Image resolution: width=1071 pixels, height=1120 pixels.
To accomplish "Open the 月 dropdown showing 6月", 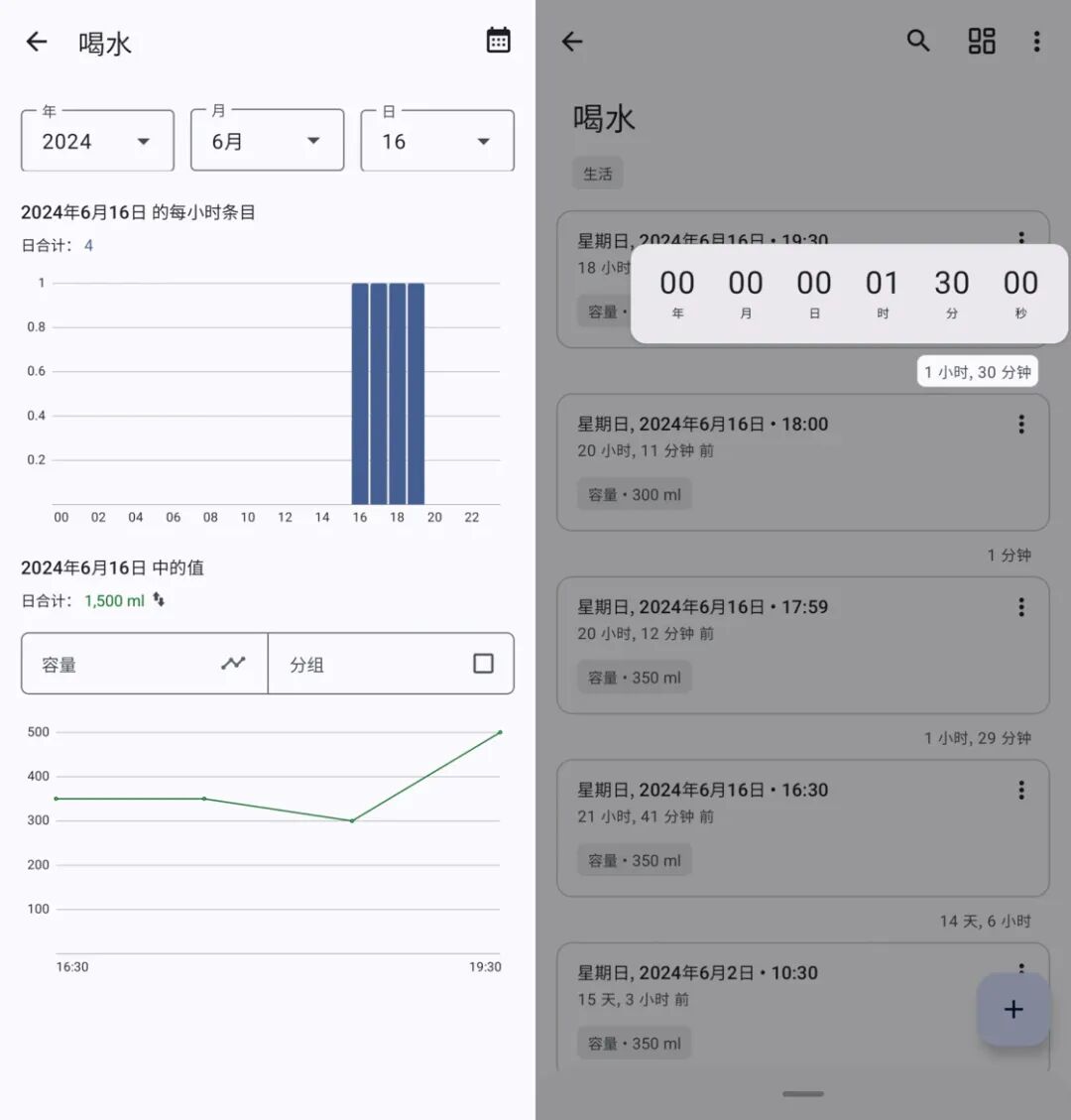I will (268, 141).
